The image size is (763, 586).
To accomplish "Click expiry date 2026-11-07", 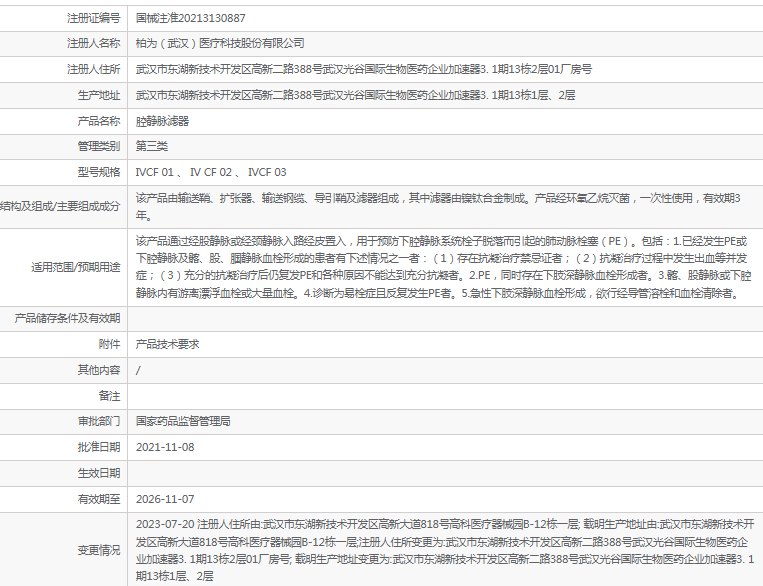I will coord(165,499).
